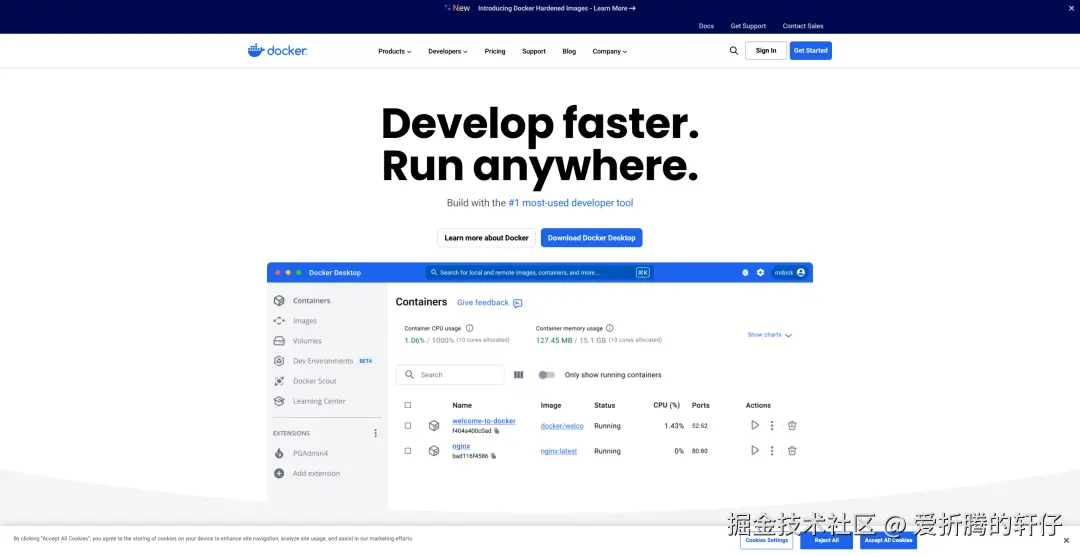Click the PGAdmin4 extension icon
The width and height of the screenshot is (1080, 556).
279,453
